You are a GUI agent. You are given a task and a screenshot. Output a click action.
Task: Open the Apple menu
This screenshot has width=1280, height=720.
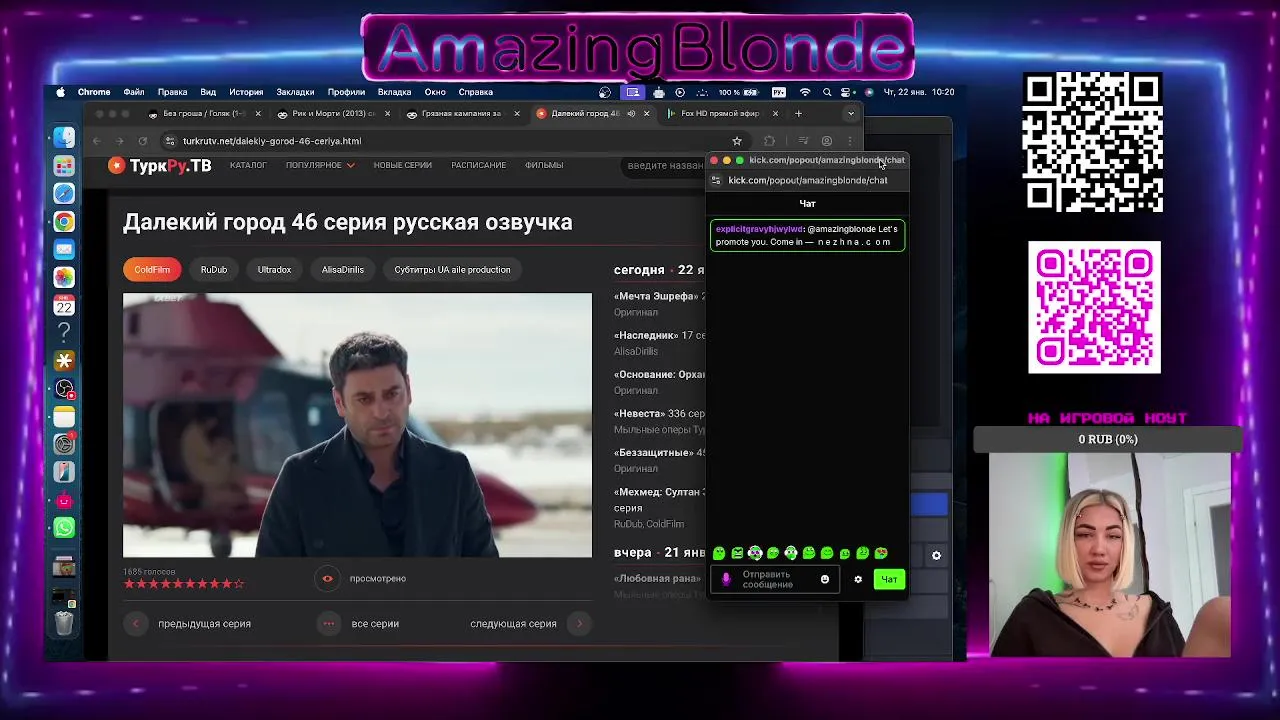click(61, 92)
